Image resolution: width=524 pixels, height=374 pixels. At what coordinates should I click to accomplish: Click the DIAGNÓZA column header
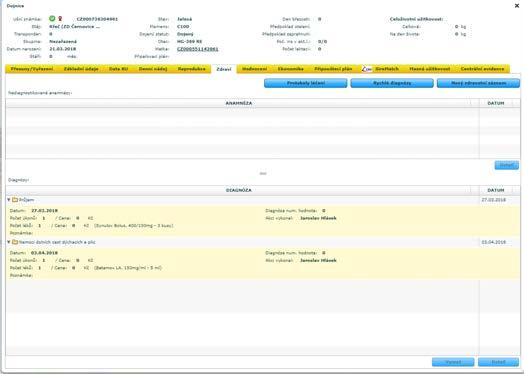coord(239,190)
